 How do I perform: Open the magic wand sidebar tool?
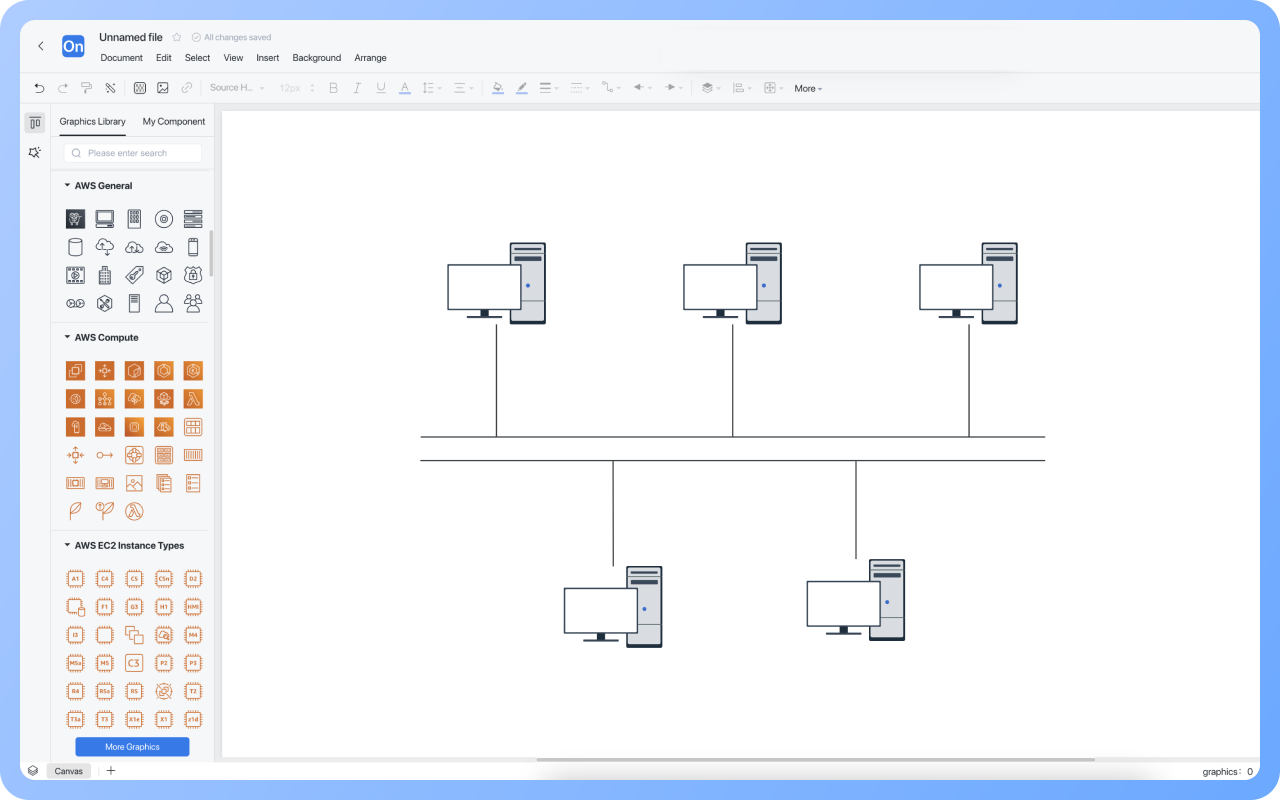point(35,153)
